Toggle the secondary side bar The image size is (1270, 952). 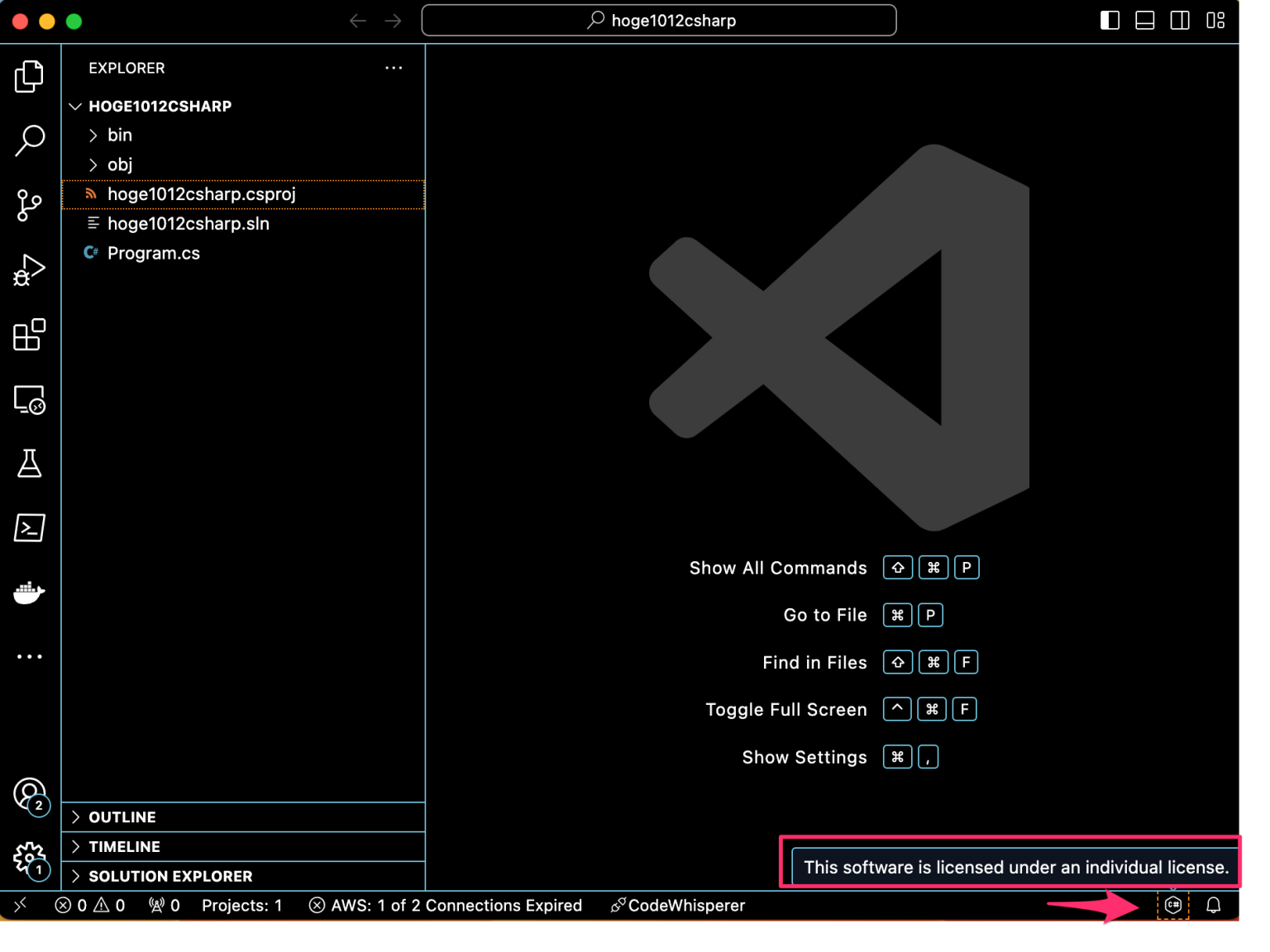pyautogui.click(x=1180, y=19)
